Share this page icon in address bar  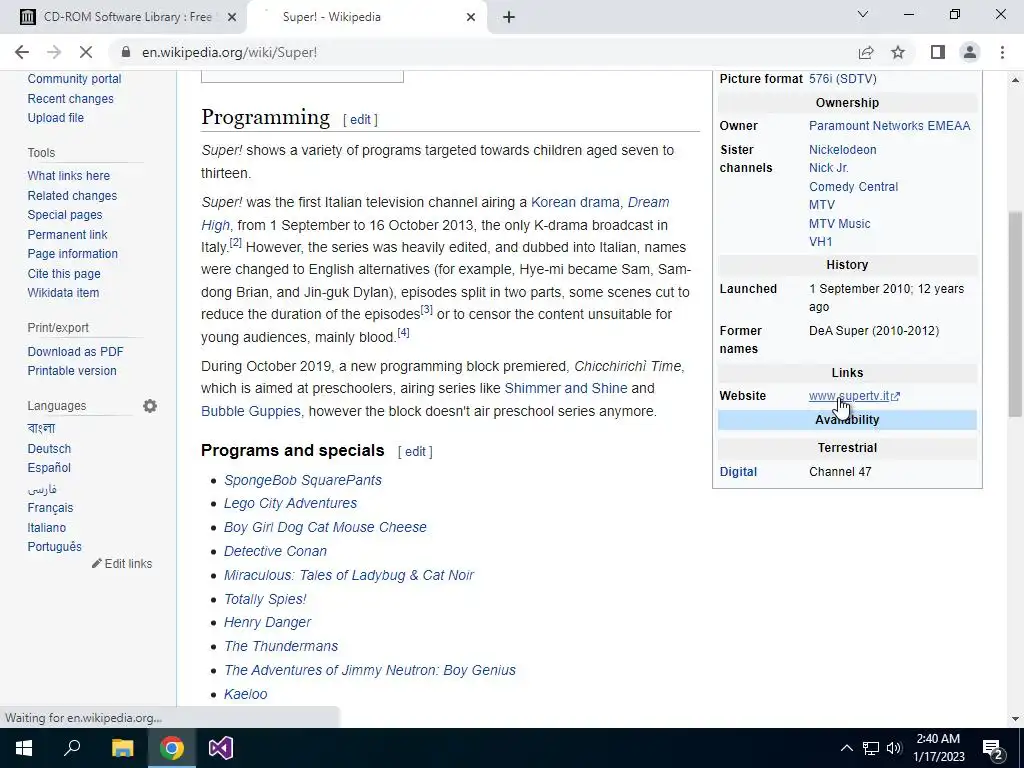pos(866,52)
